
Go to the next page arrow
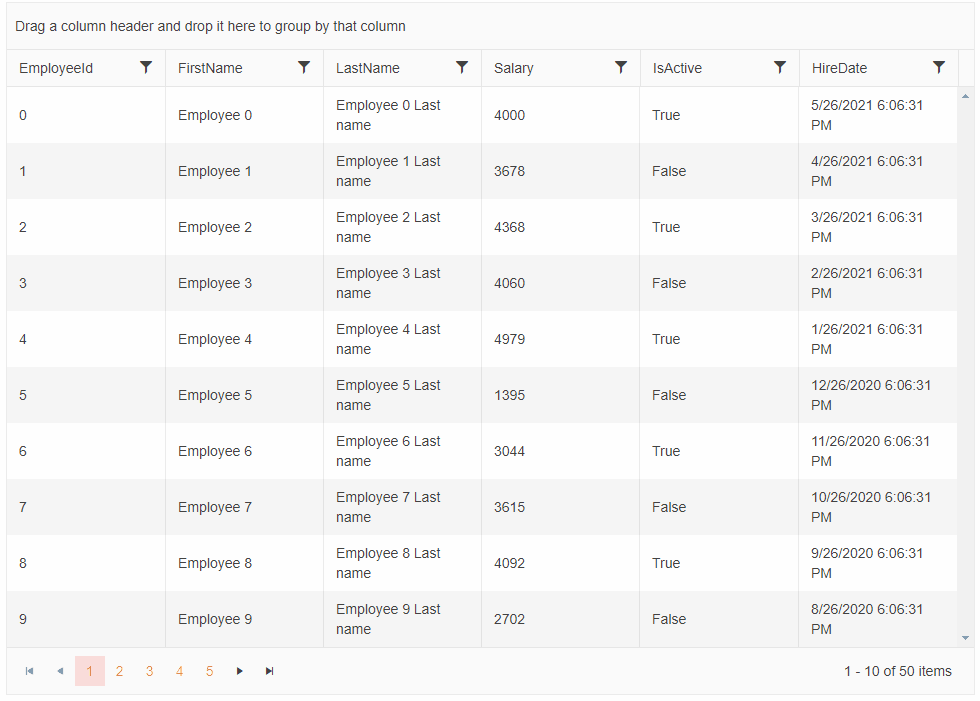(x=239, y=671)
